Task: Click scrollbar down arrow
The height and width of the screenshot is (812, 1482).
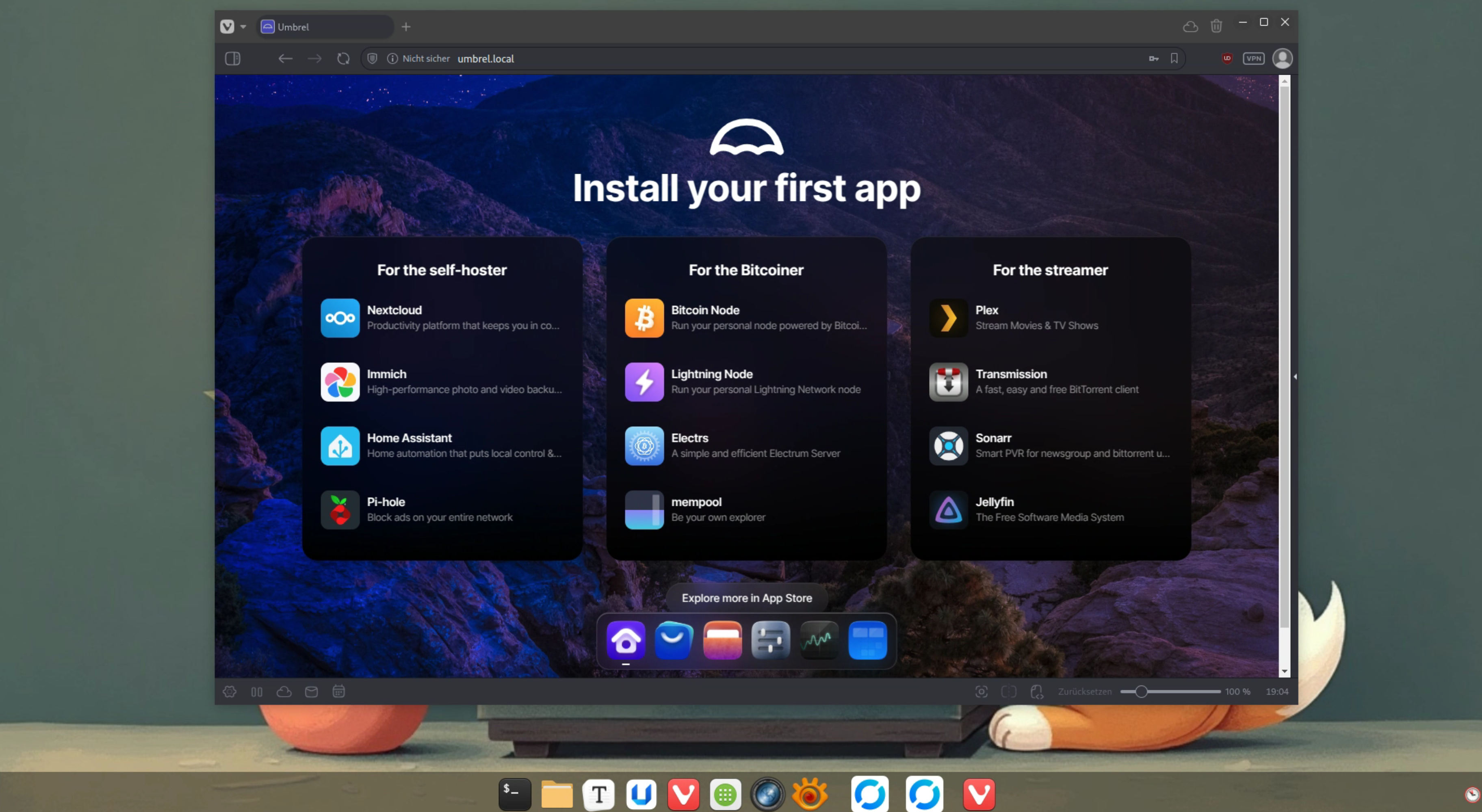Action: pos(1284,672)
